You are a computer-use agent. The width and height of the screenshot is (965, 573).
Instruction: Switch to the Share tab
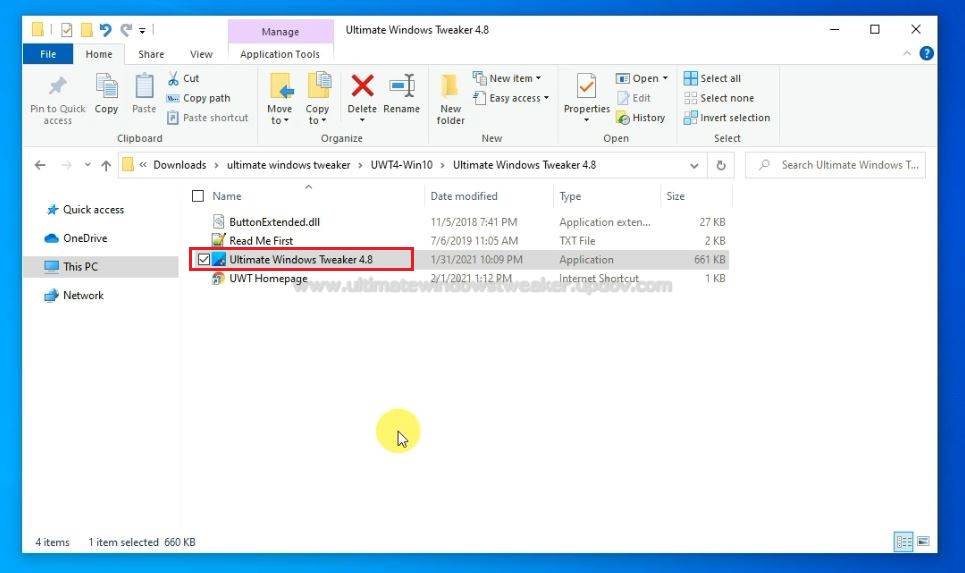(151, 54)
